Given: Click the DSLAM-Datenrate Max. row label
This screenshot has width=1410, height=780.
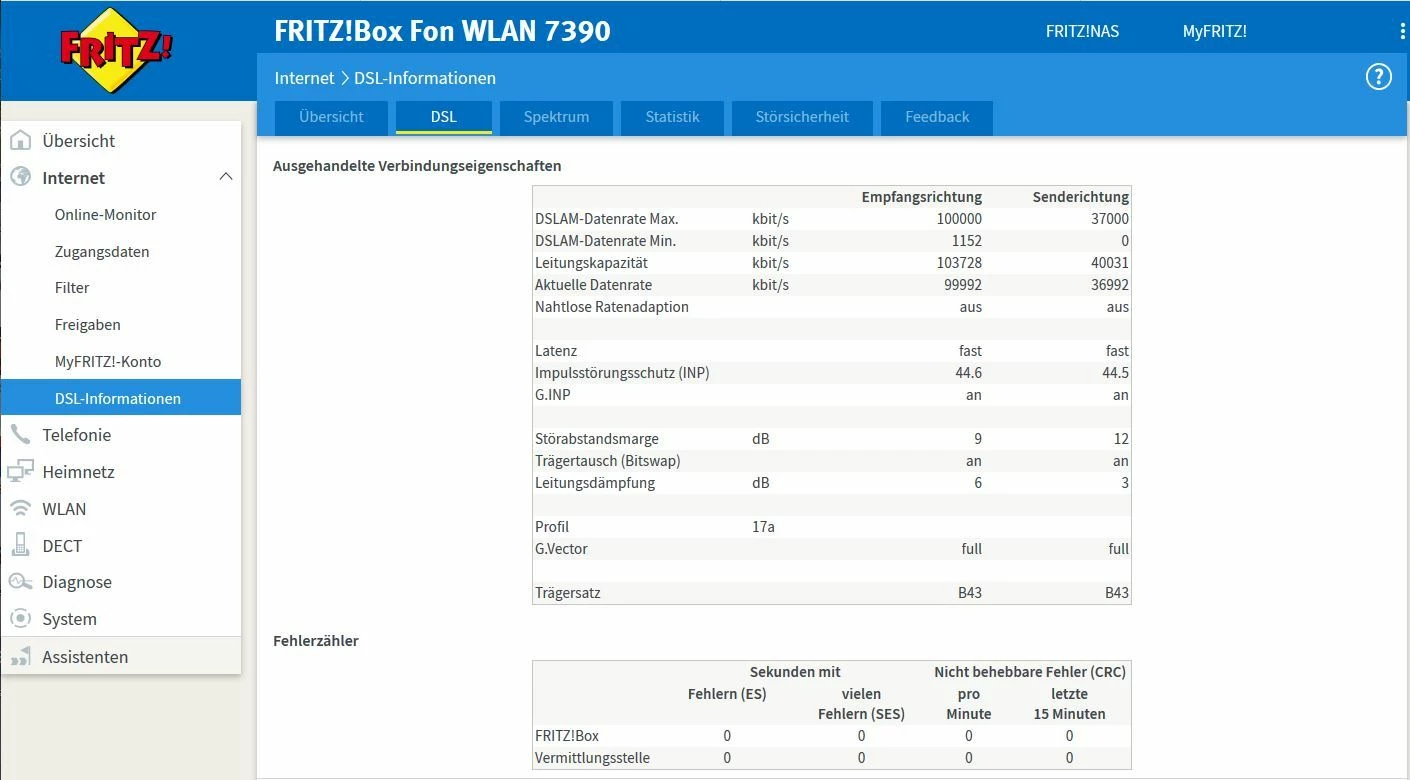Looking at the screenshot, I should coord(607,219).
